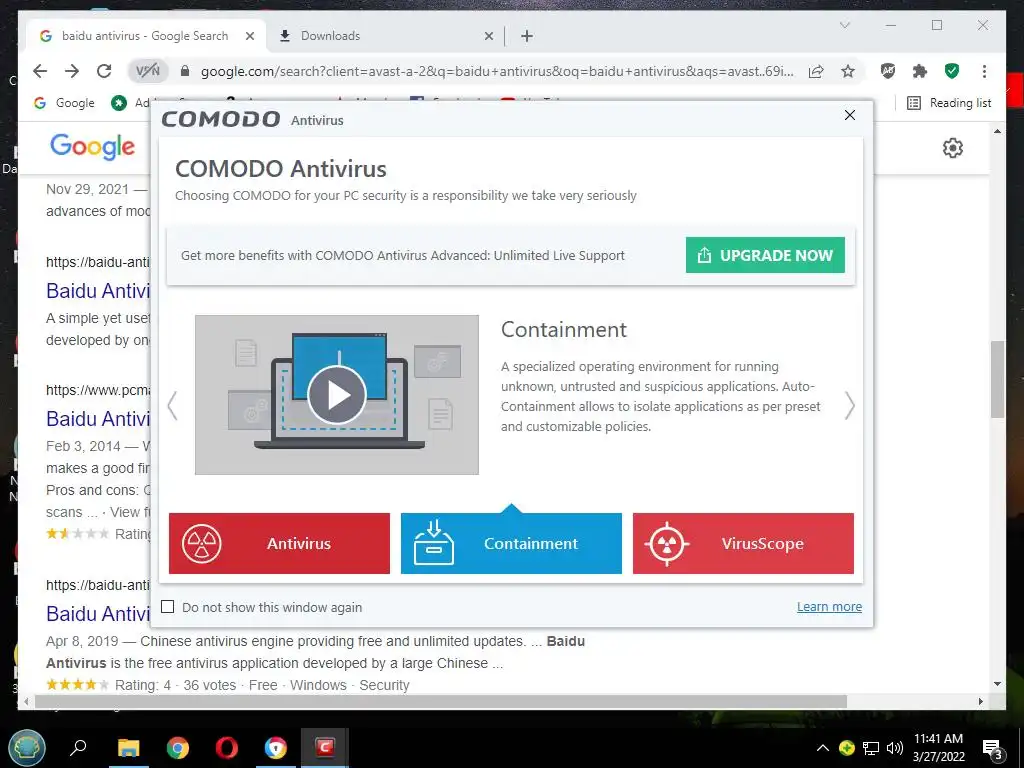
Task: Click the first Baidu Antivirus result title
Action: point(98,291)
